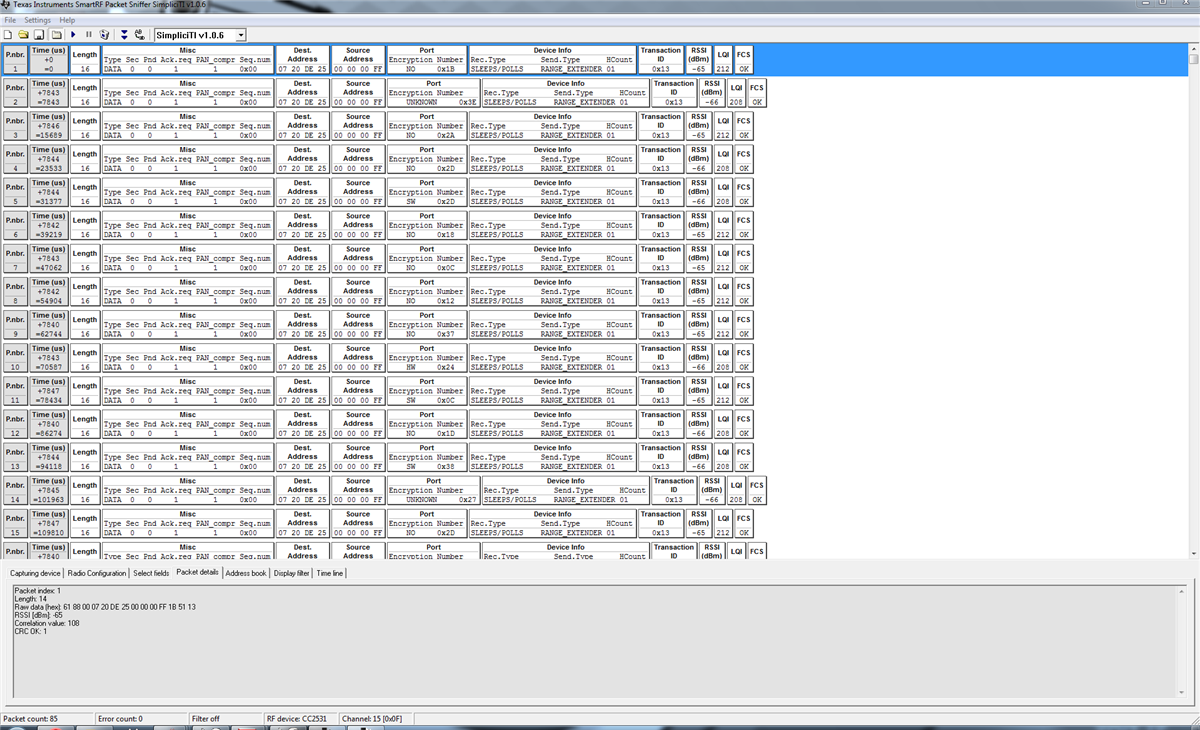Click port number 0x27 cell
The image size is (1200, 730).
(467, 500)
